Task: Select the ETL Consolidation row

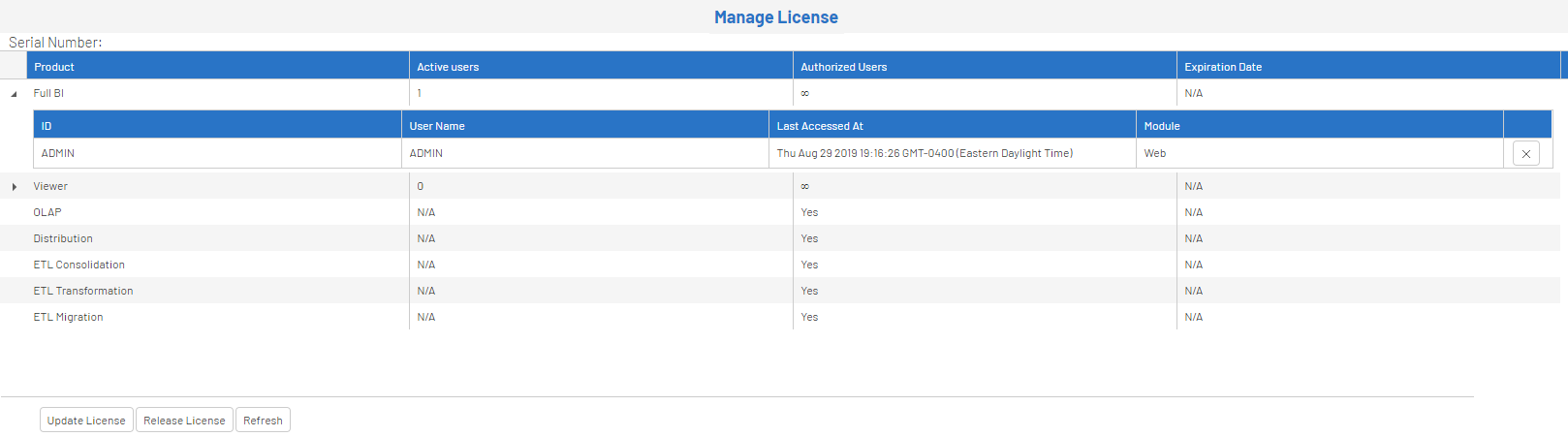Action: pos(78,265)
